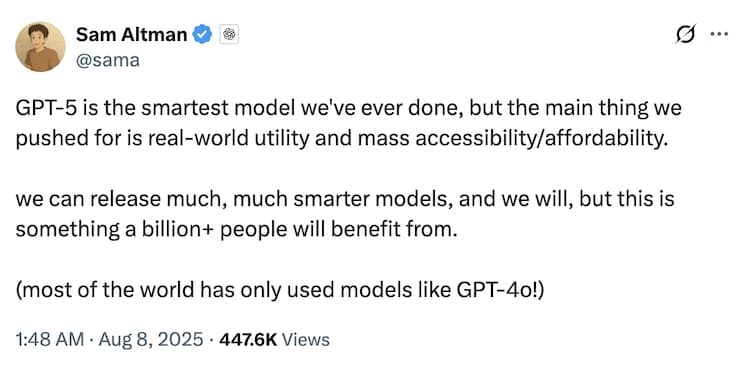
Task: Open the 447.6K view count
Action: 248,340
